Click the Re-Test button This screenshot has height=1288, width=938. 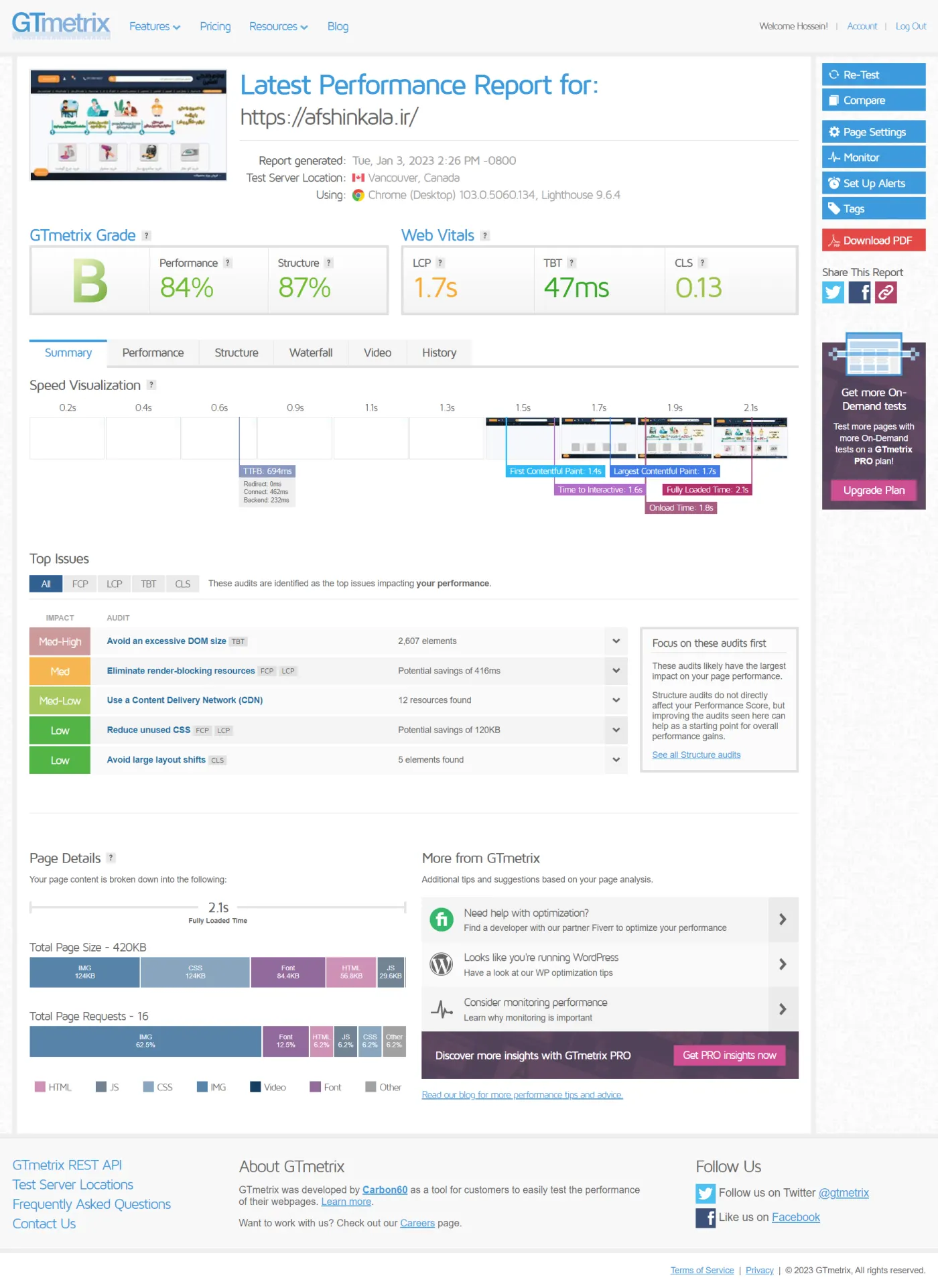point(874,75)
